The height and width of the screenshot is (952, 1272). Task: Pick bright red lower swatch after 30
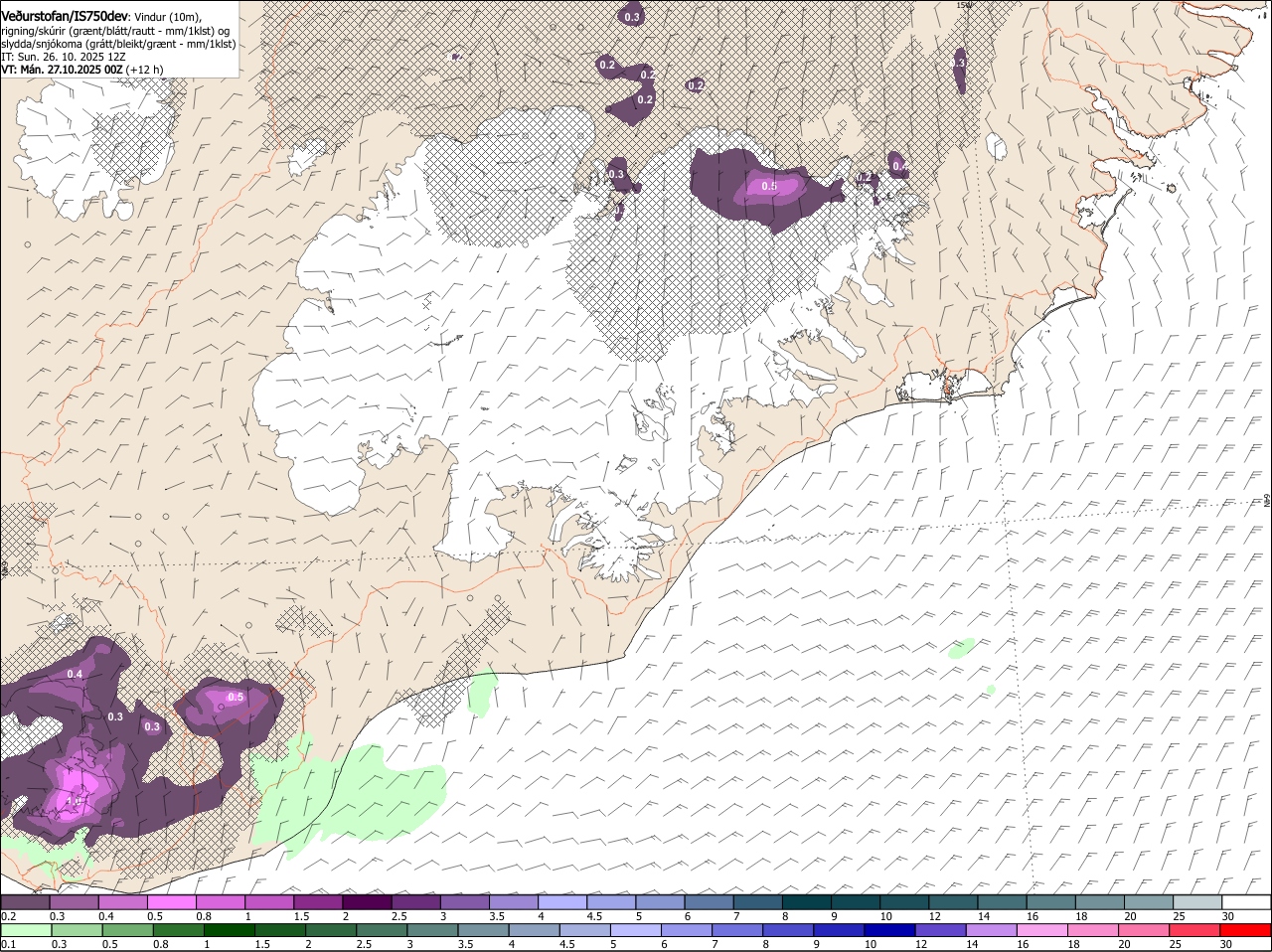(1247, 930)
